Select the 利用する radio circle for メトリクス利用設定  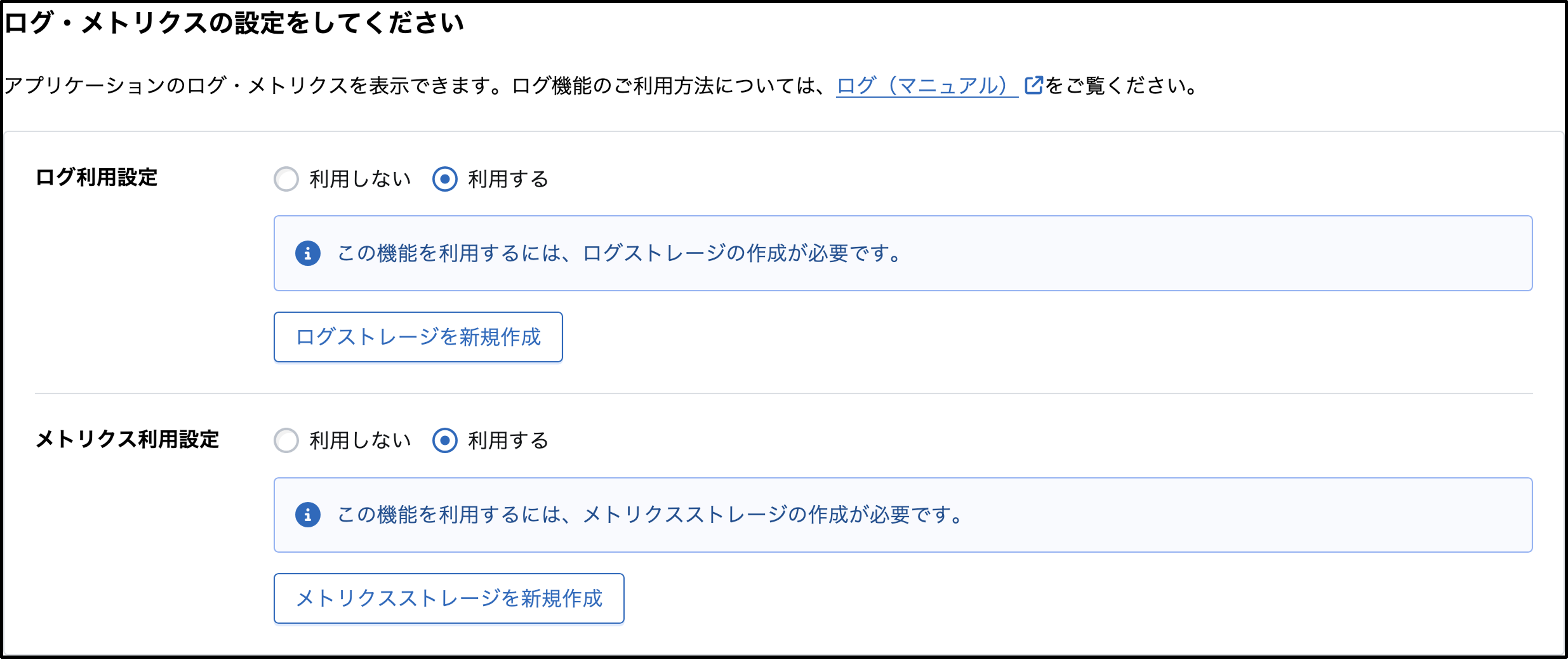tap(445, 441)
